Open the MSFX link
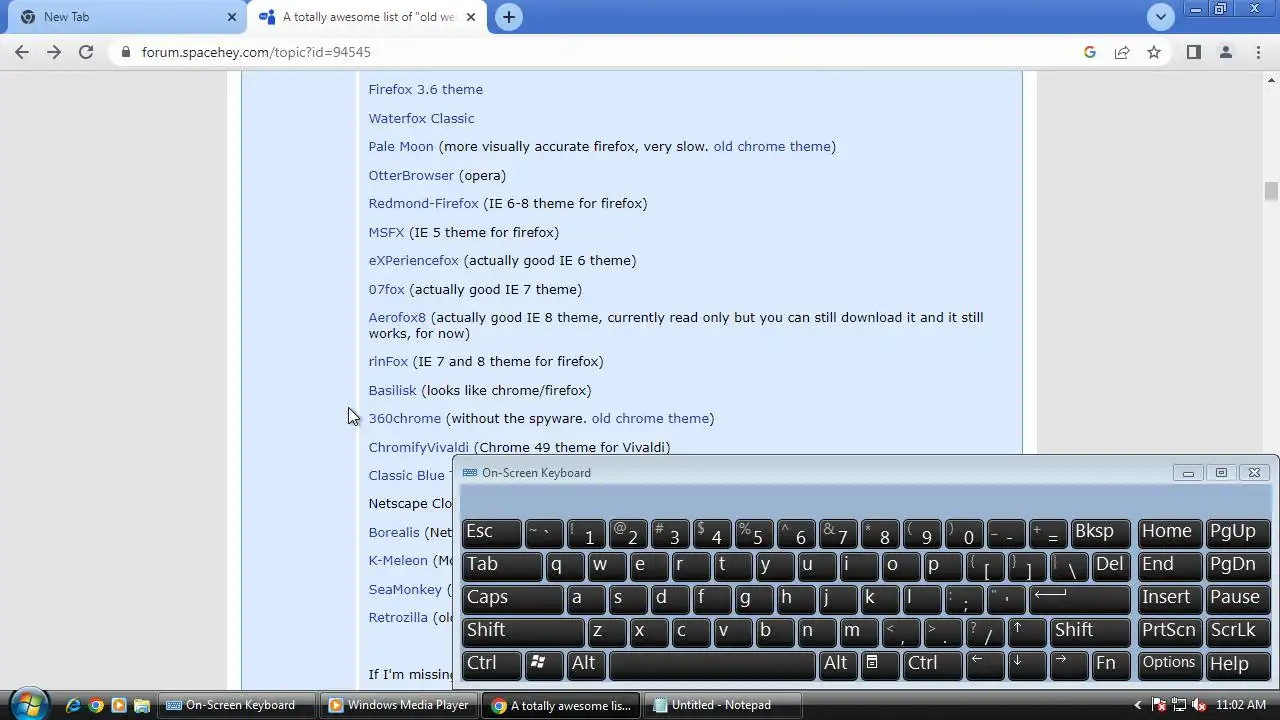This screenshot has height=720, width=1280. (x=386, y=232)
